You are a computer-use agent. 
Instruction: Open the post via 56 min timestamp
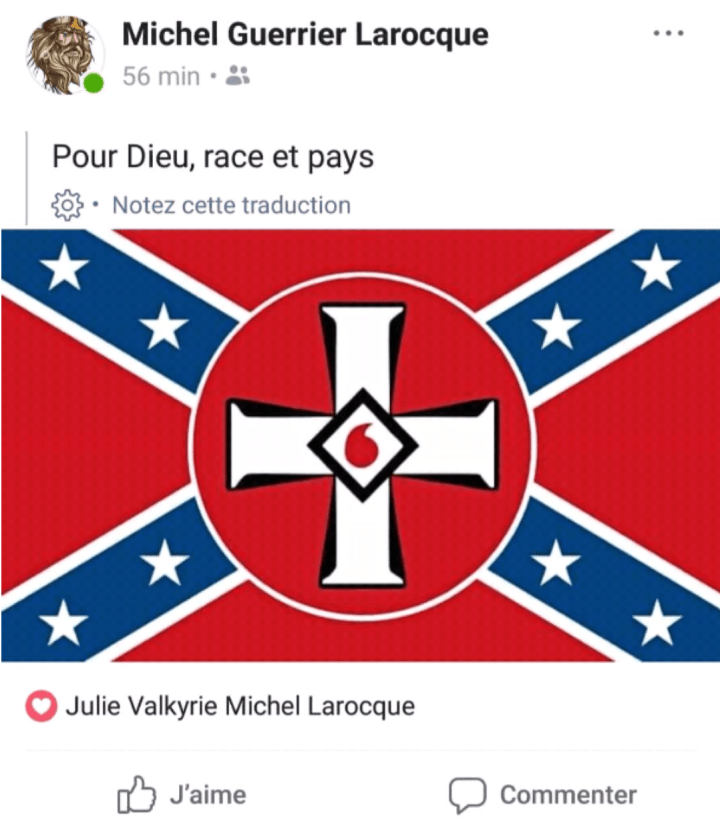(161, 76)
